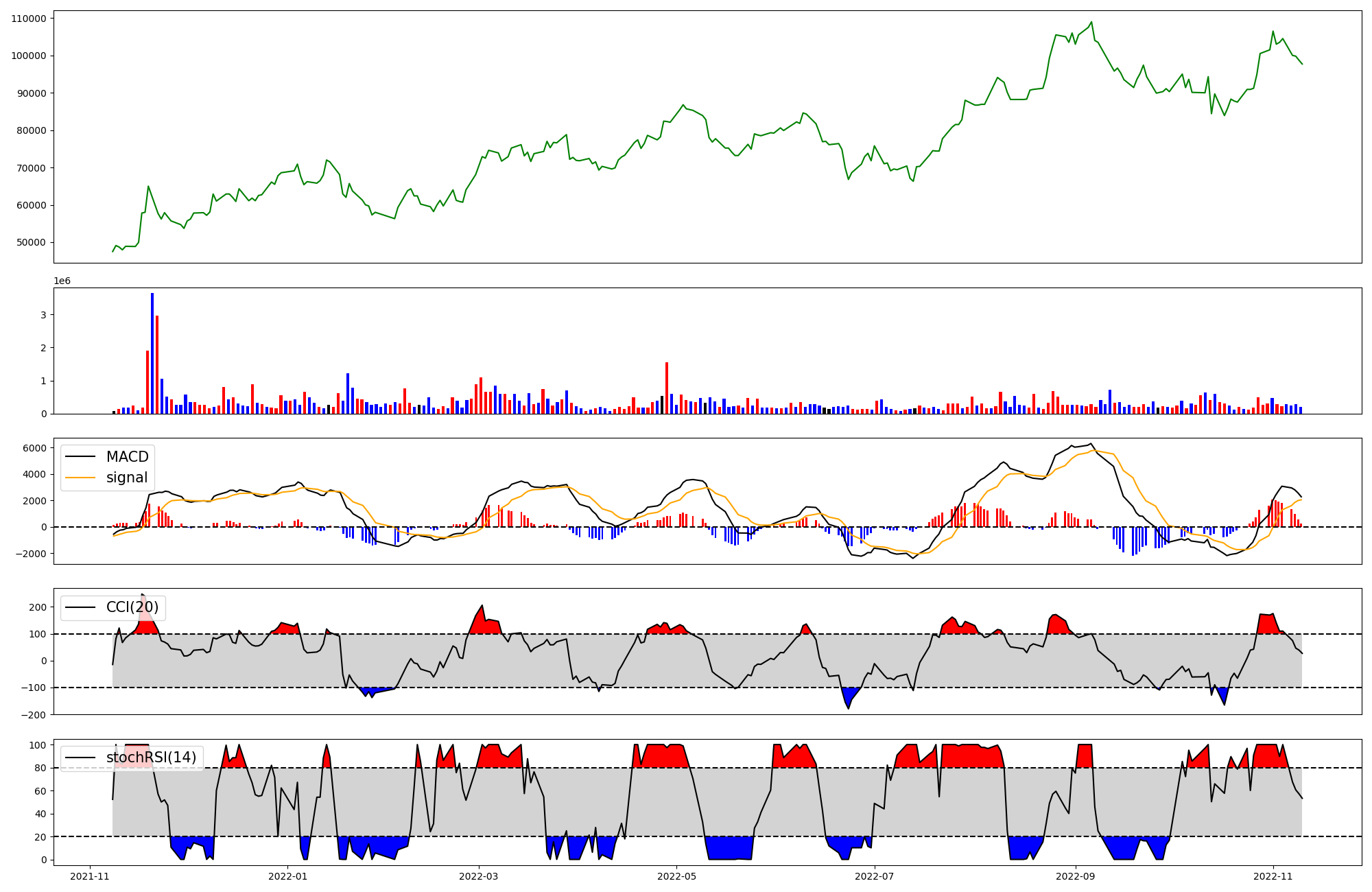The width and height of the screenshot is (1372, 892).
Task: Click the 110000 price axis label
Action: pos(28,19)
